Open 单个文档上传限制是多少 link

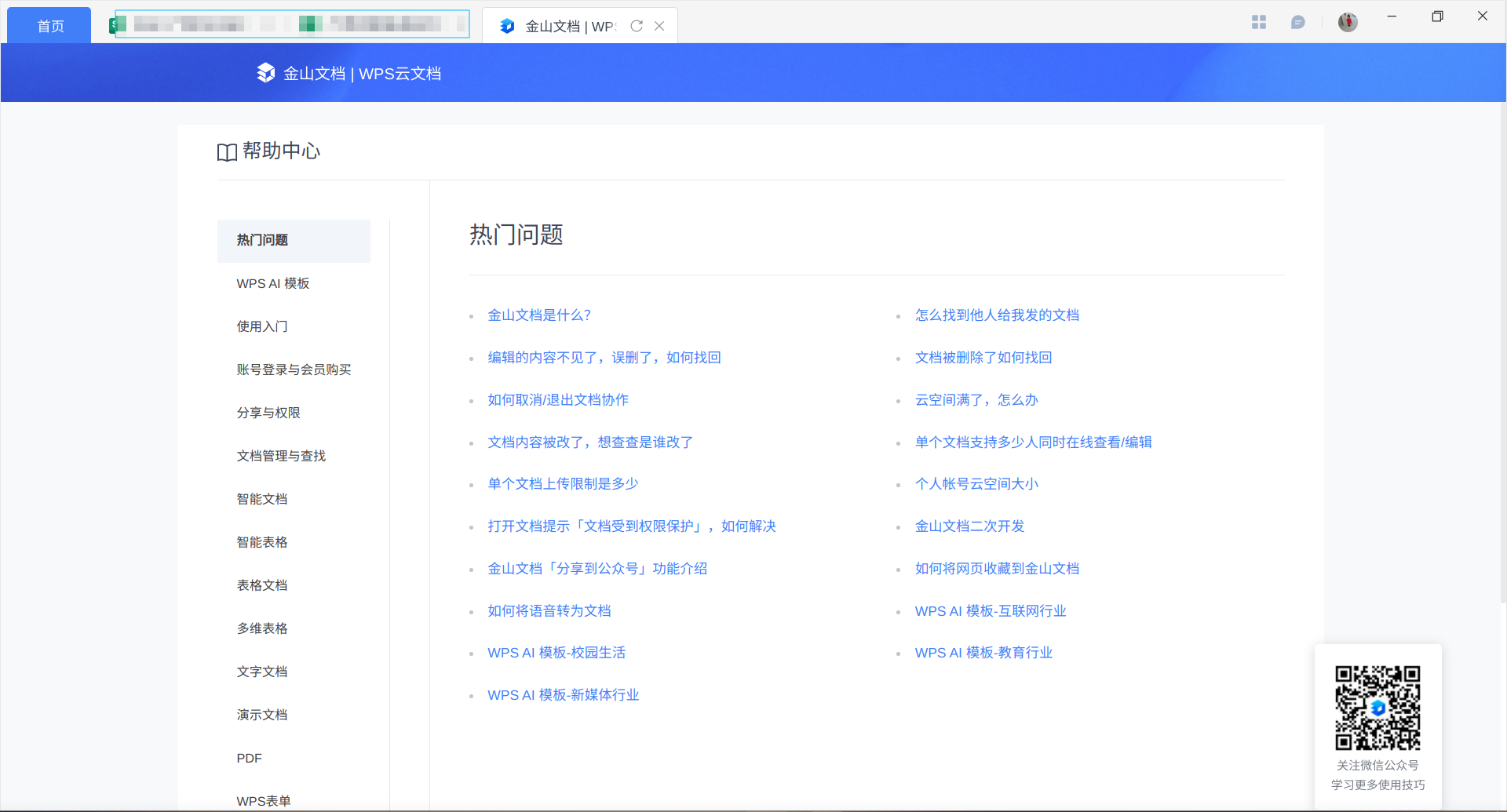(563, 484)
